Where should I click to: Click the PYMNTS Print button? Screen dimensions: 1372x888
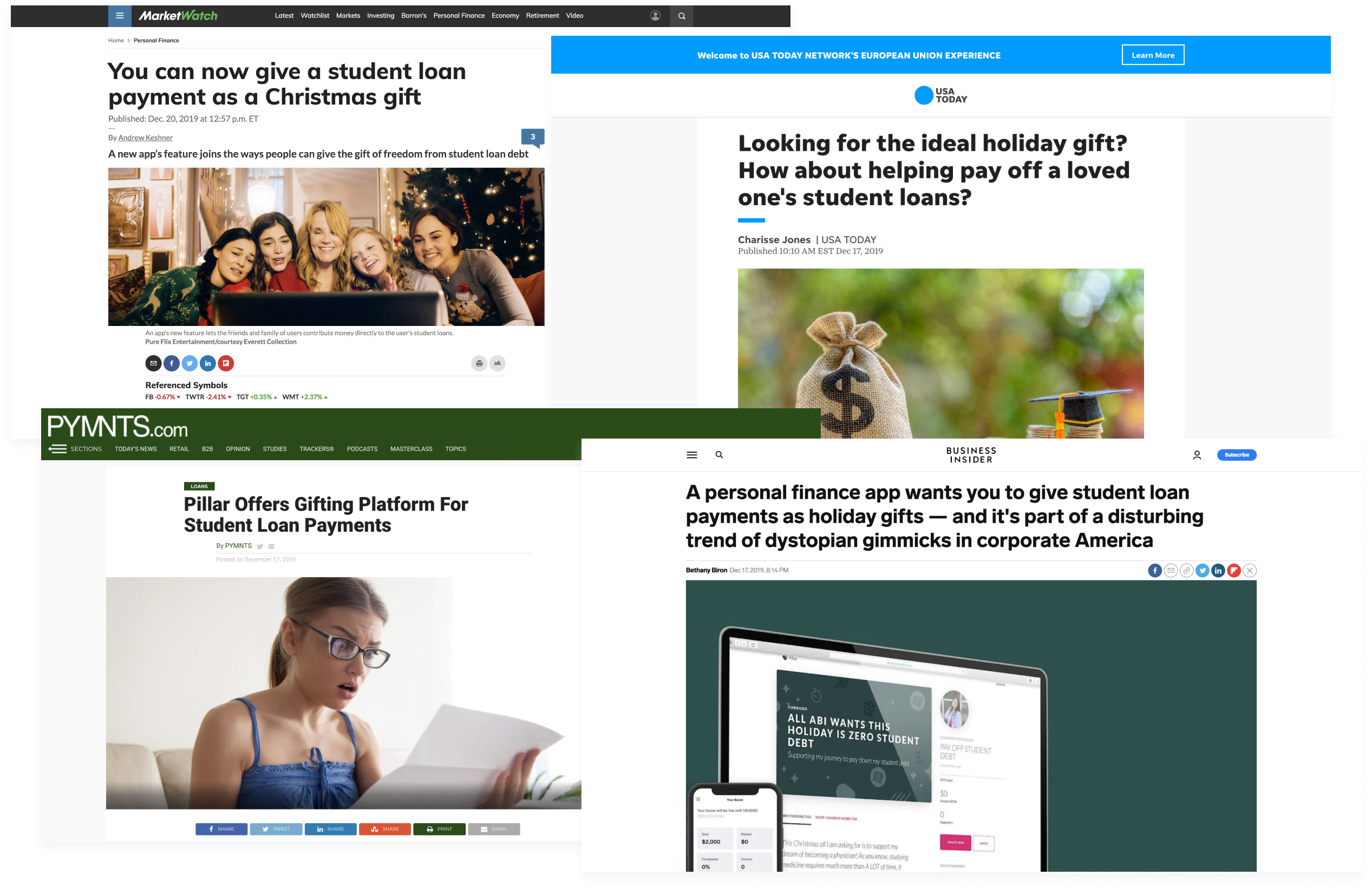pos(439,829)
